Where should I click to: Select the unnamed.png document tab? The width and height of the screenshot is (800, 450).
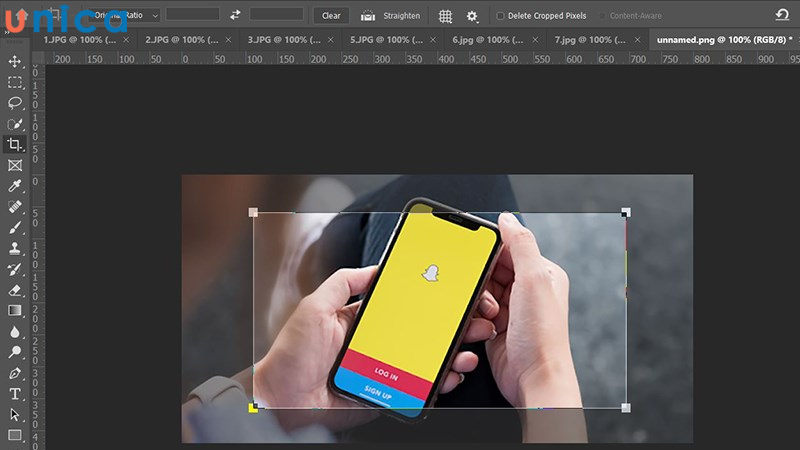pyautogui.click(x=724, y=40)
